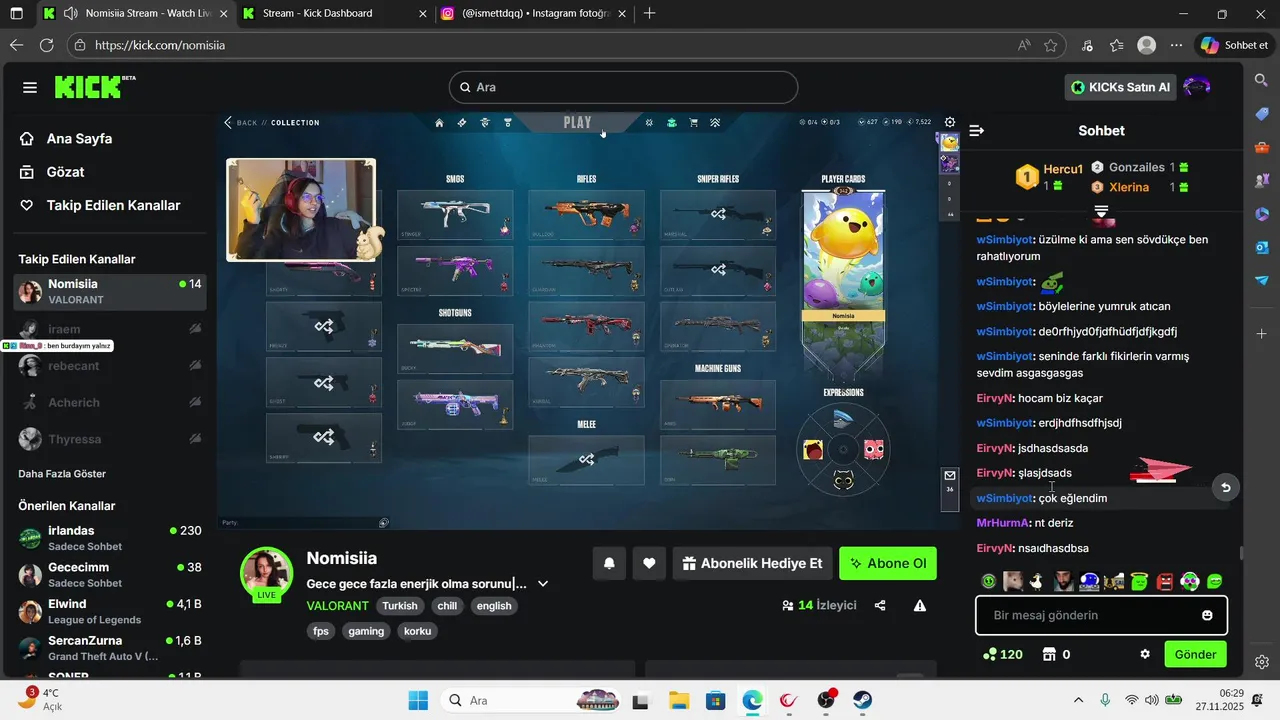This screenshot has width=1280, height=720.
Task: Open the VALORANT category link
Action: pyautogui.click(x=337, y=606)
